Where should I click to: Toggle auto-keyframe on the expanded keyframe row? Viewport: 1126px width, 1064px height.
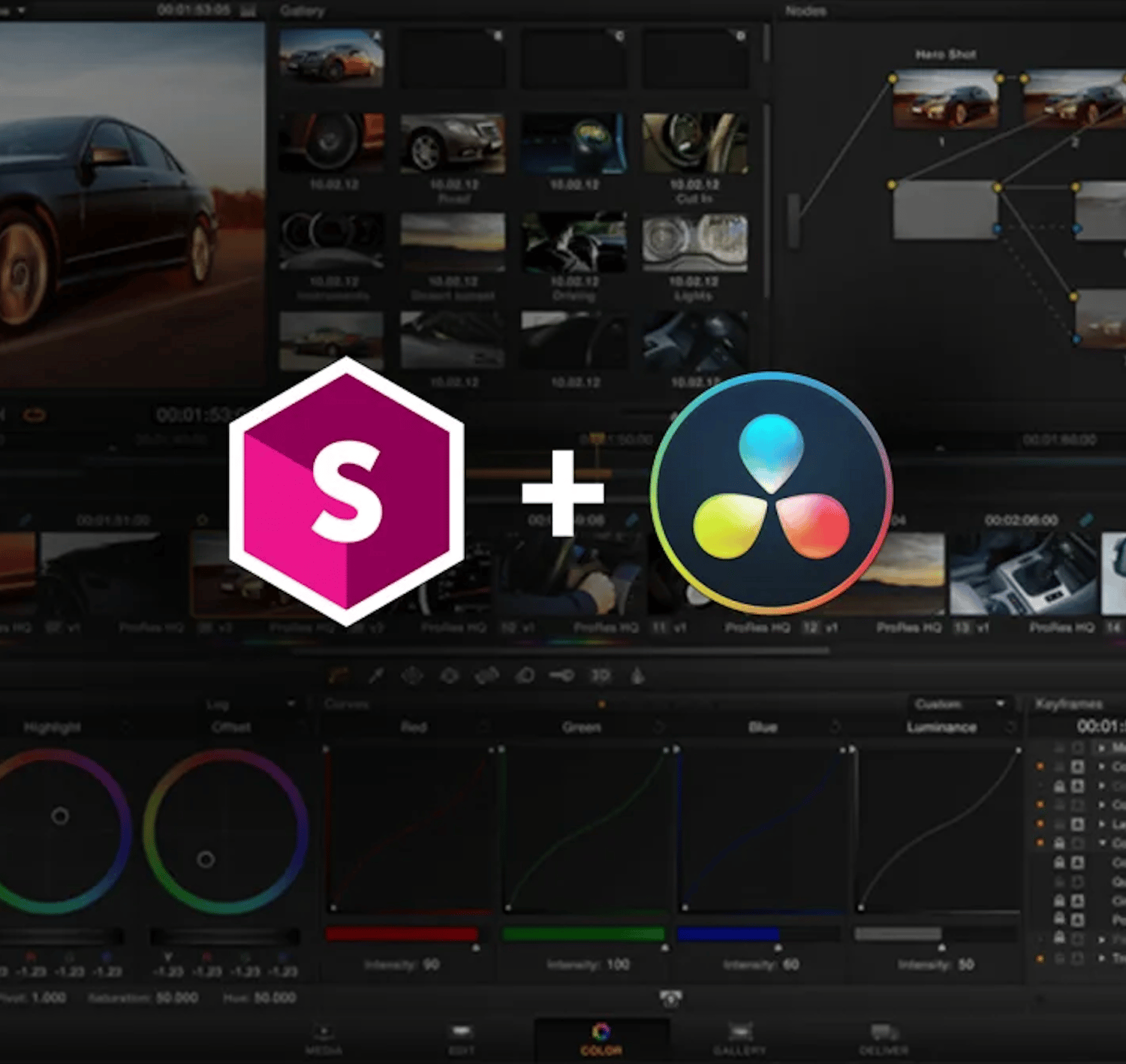click(x=1077, y=843)
